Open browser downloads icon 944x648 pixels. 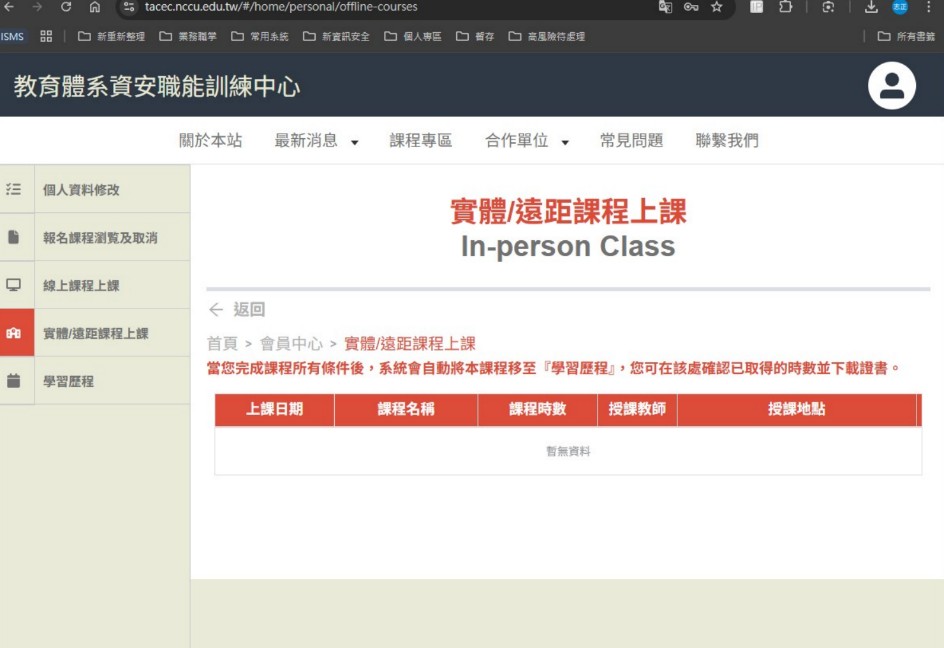pos(871,7)
